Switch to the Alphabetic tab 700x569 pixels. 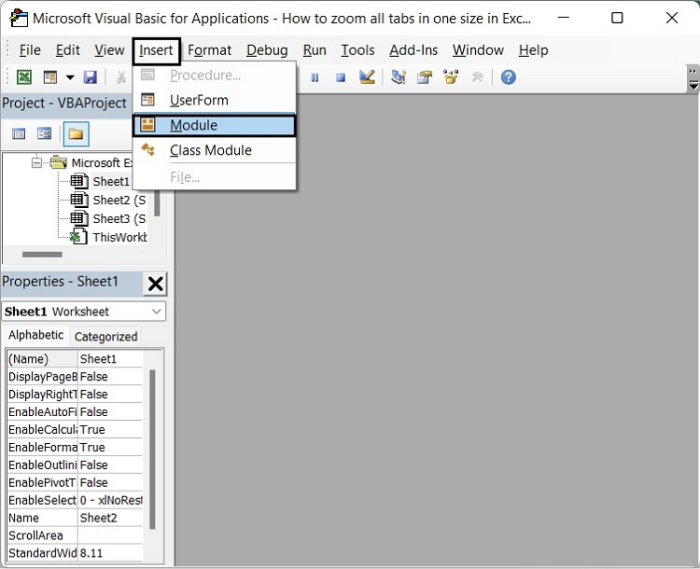36,335
